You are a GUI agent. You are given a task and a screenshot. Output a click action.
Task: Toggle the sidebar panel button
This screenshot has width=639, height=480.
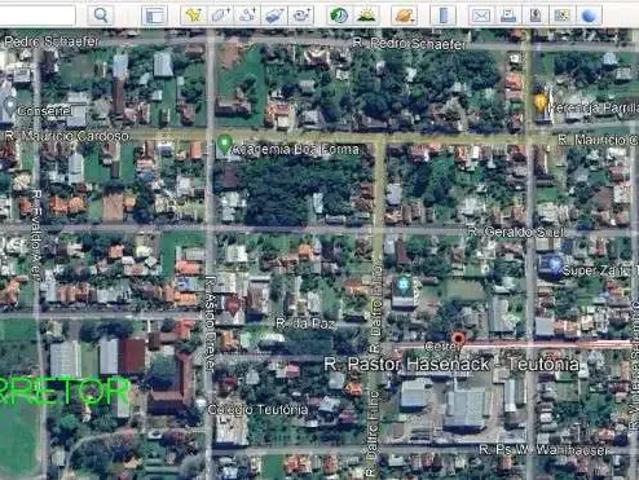[x=153, y=15]
